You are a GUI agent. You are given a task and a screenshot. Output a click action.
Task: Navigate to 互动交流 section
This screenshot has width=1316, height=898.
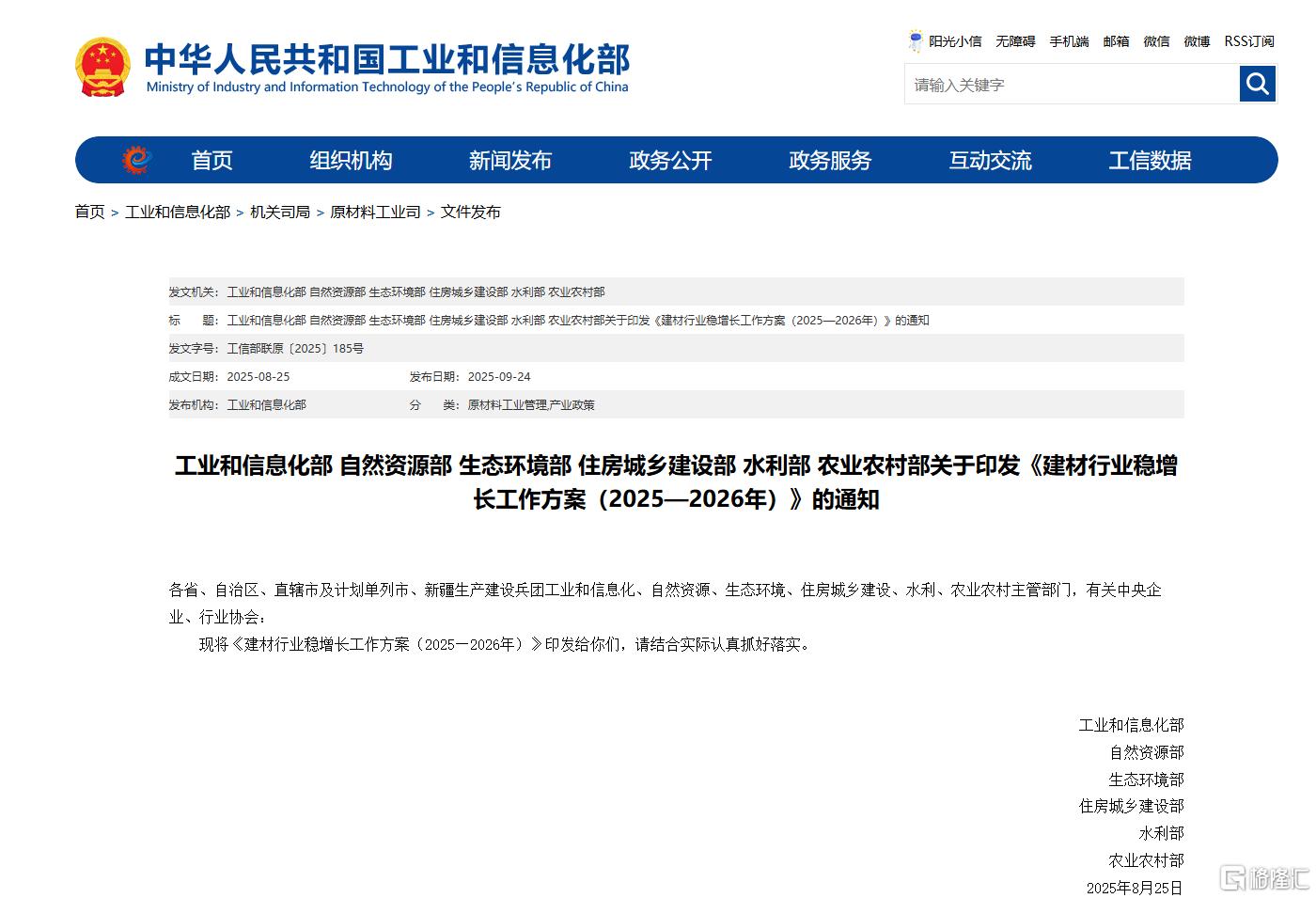click(x=990, y=161)
